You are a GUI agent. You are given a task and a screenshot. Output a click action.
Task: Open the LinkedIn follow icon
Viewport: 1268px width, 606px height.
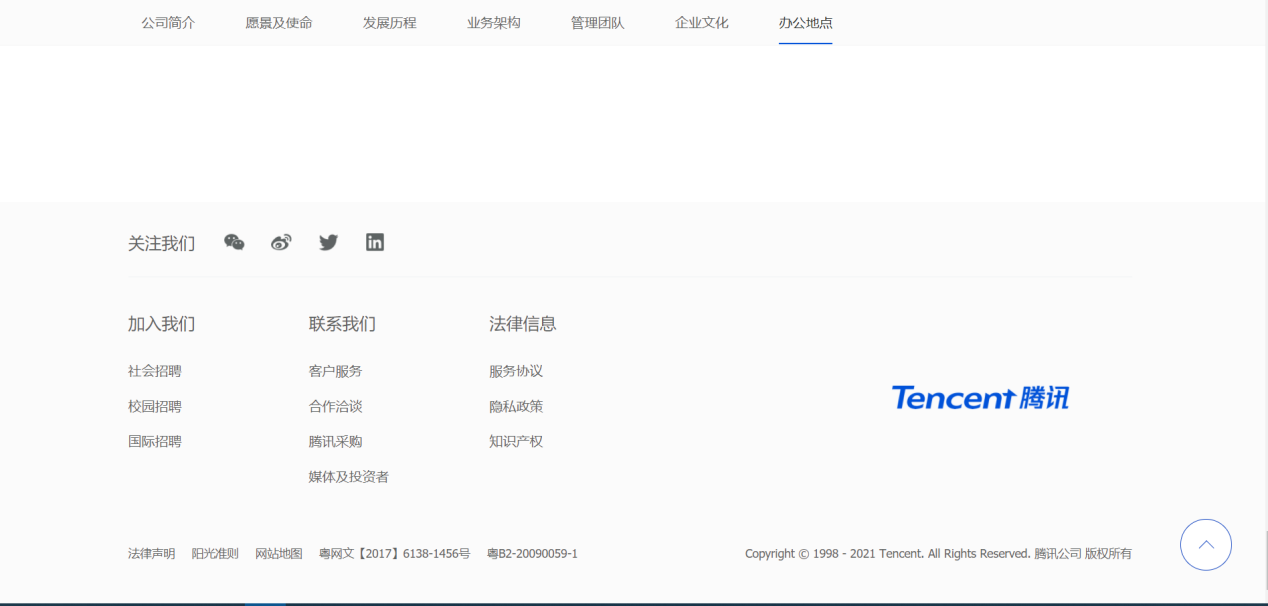(375, 242)
